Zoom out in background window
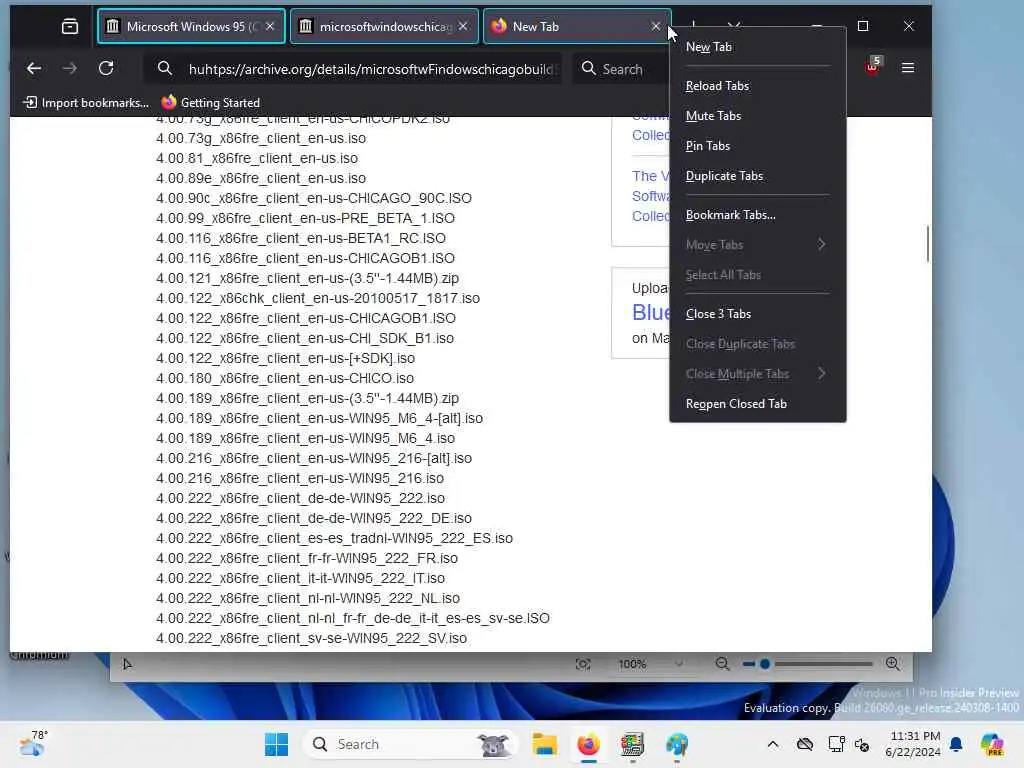Viewport: 1024px width, 768px height. [x=722, y=664]
